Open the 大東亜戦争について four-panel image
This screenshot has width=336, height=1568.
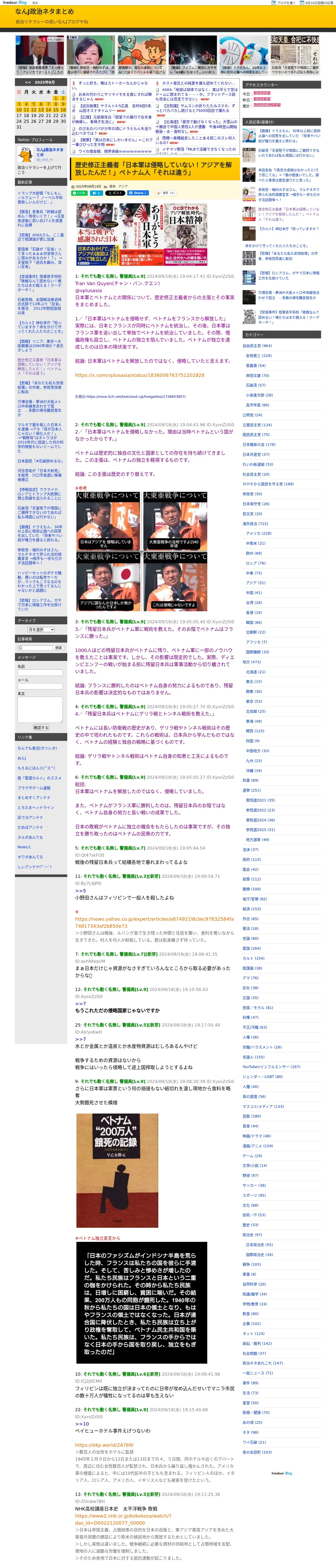click(142, 551)
